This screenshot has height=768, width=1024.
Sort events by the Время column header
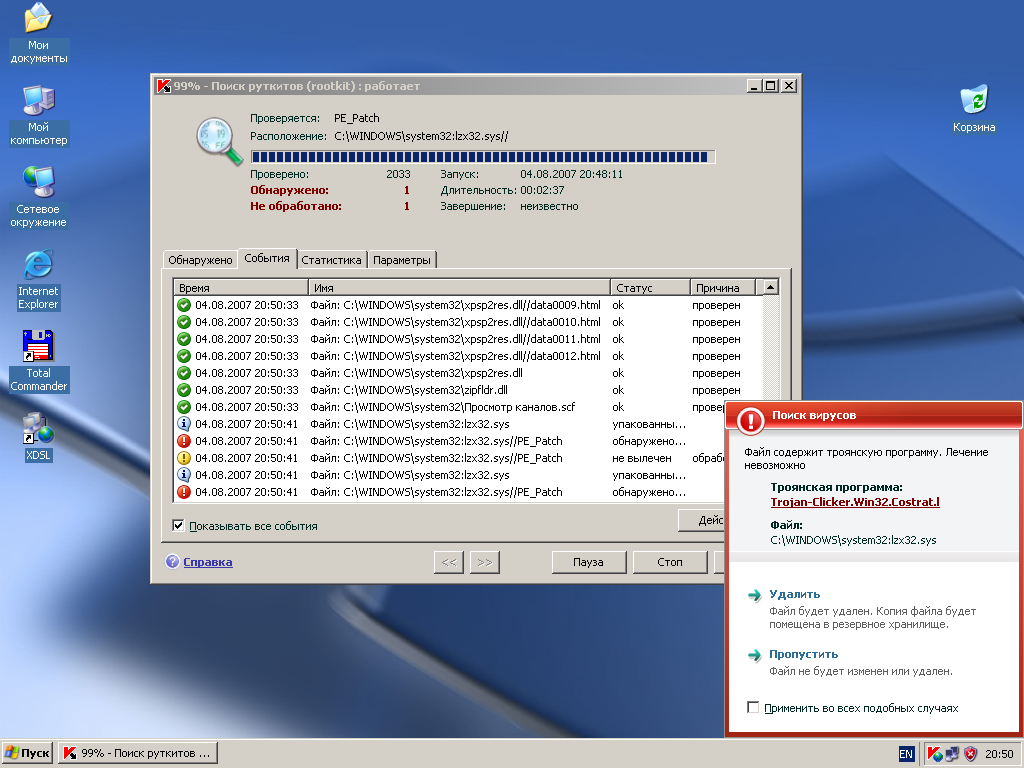pos(240,287)
